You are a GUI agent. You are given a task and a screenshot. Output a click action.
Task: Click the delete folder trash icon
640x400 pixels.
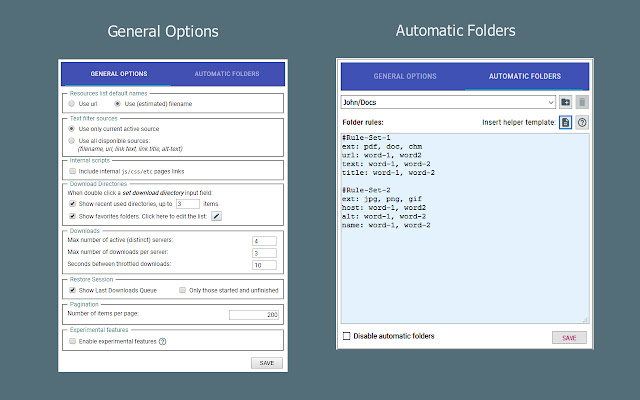pos(582,102)
